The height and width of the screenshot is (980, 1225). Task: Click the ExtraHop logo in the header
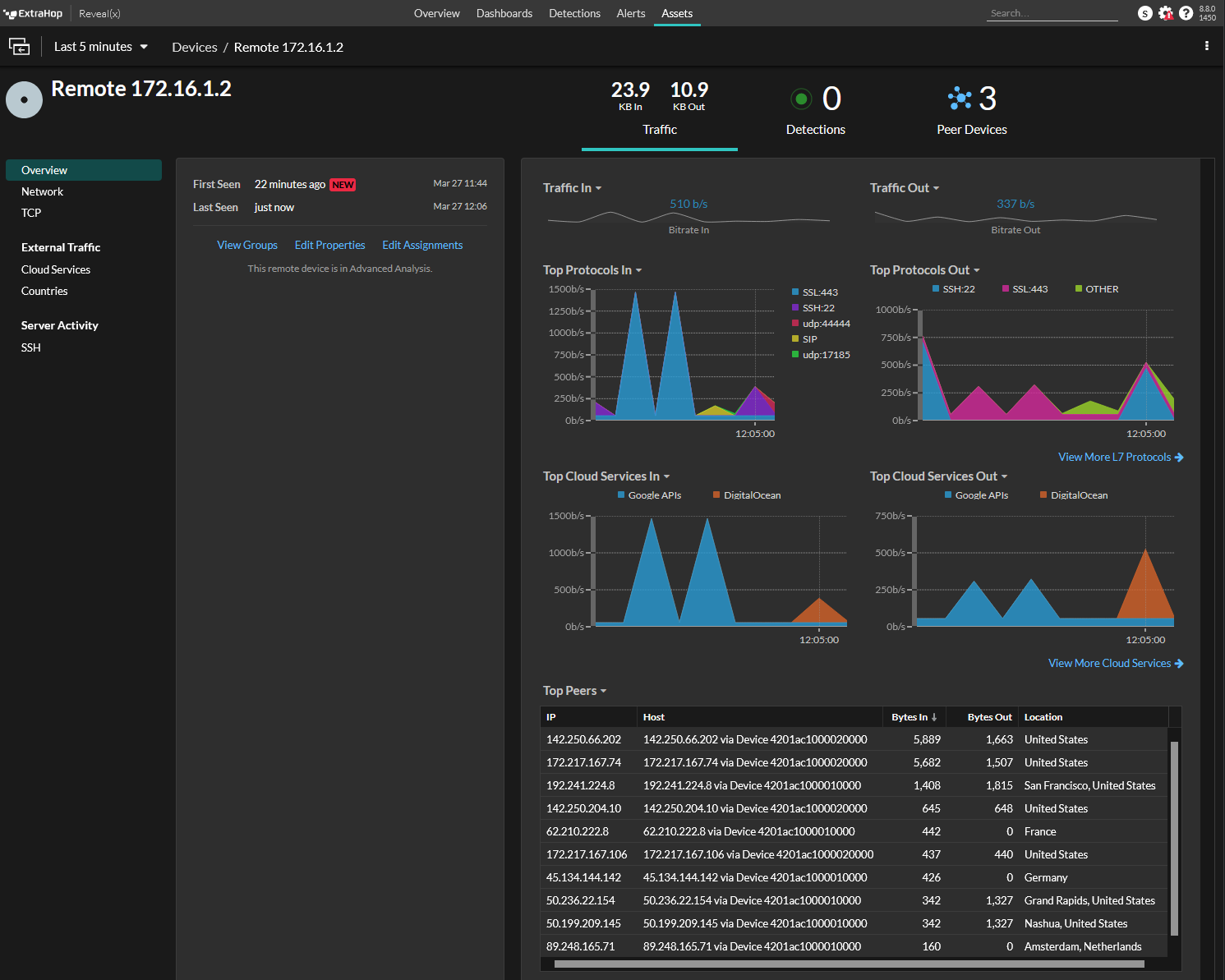point(34,13)
